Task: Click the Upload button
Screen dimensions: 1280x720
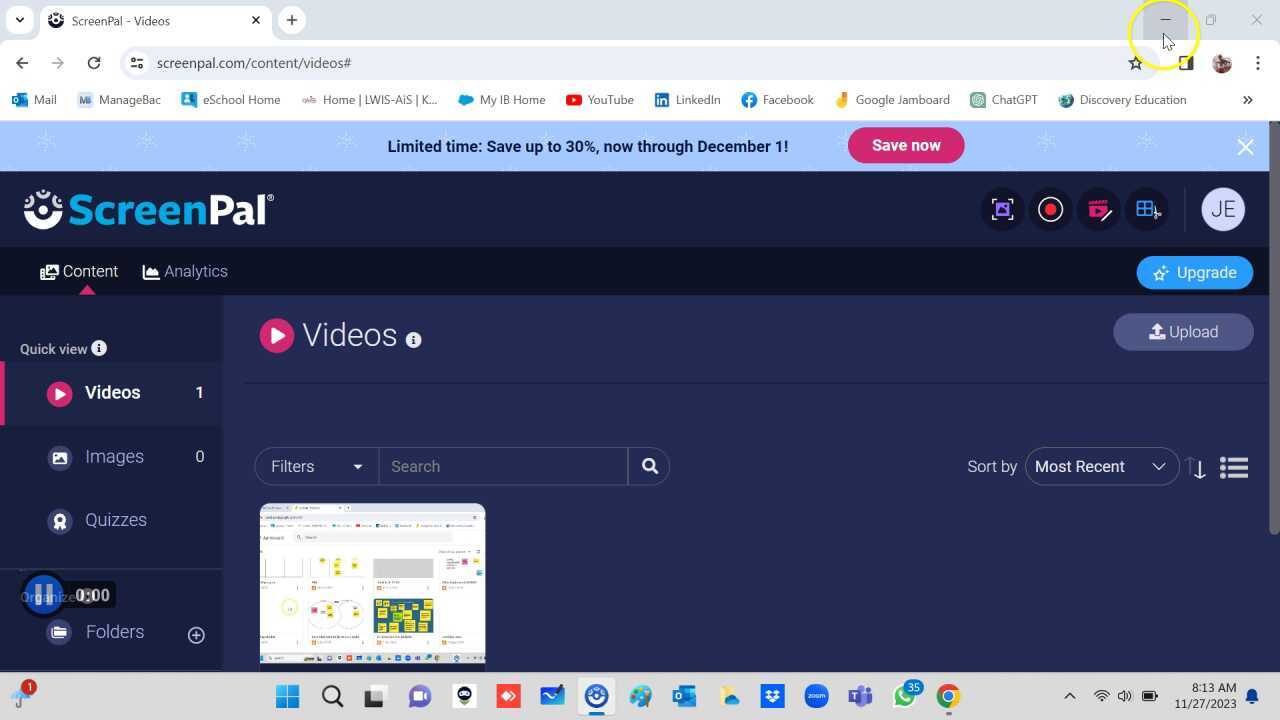Action: (x=1183, y=332)
